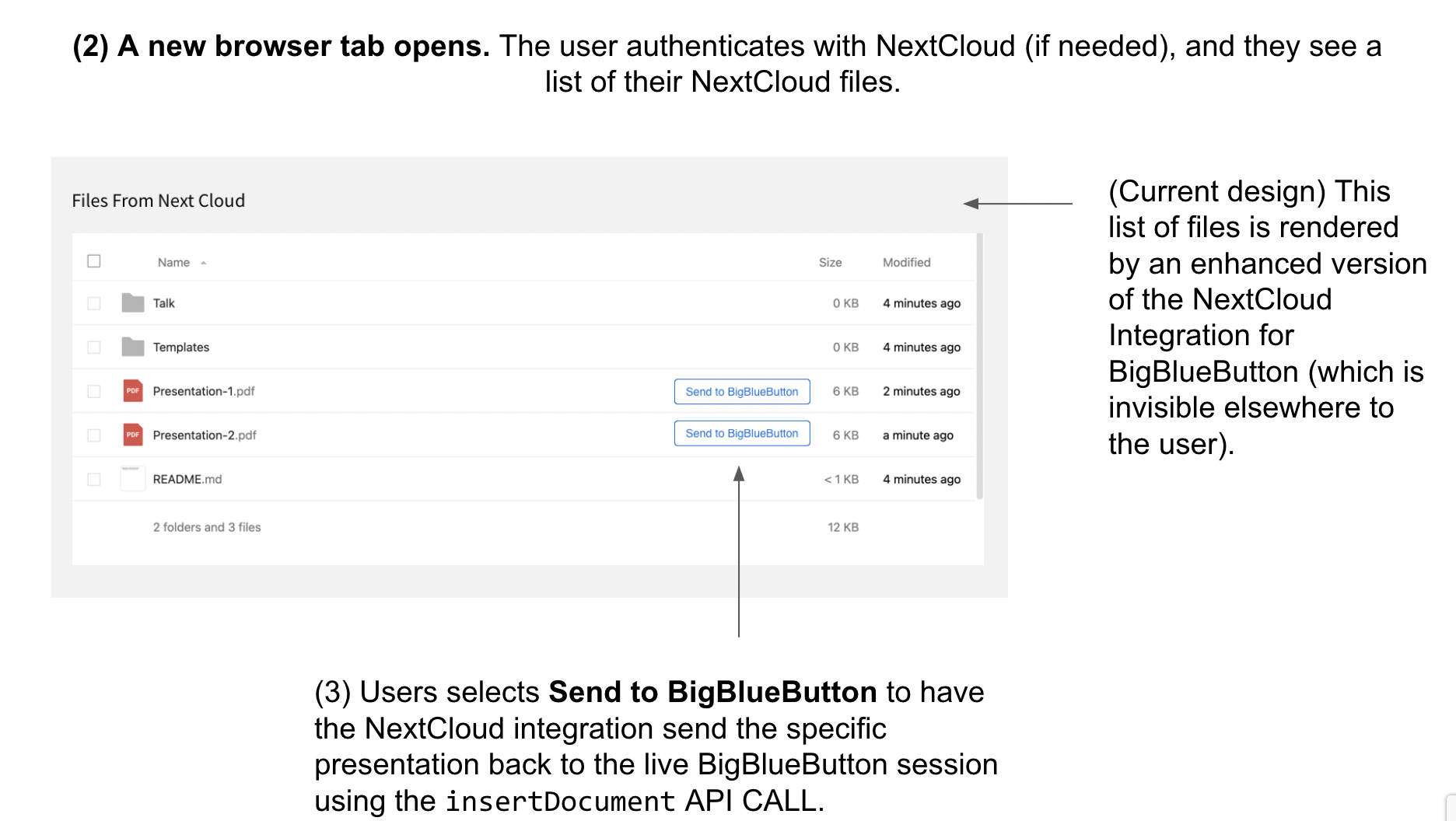Click the PDF icon for Presentation-1.pdf
The width and height of the screenshot is (1456, 821).
(133, 391)
